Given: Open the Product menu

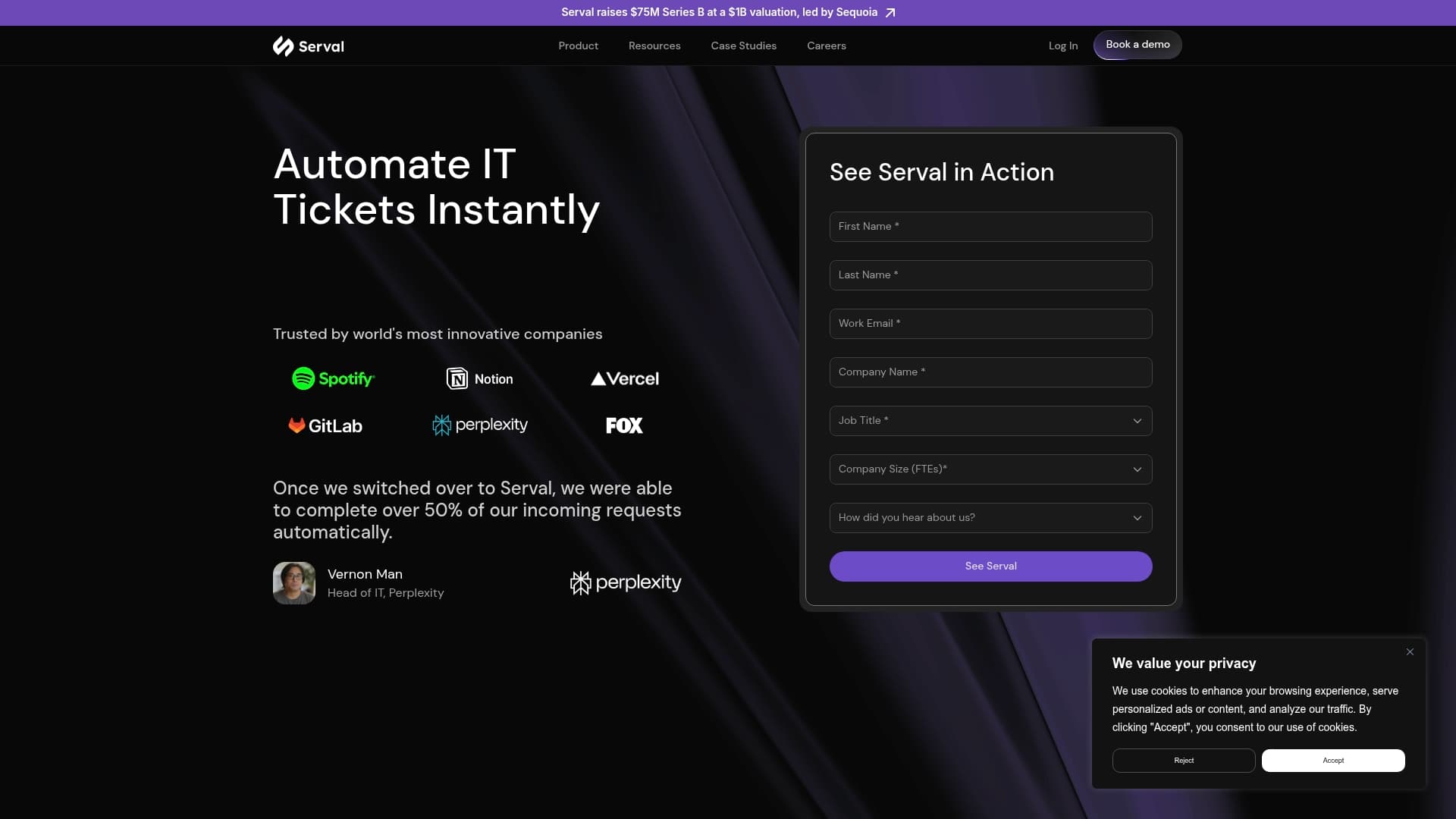Looking at the screenshot, I should click(x=578, y=46).
